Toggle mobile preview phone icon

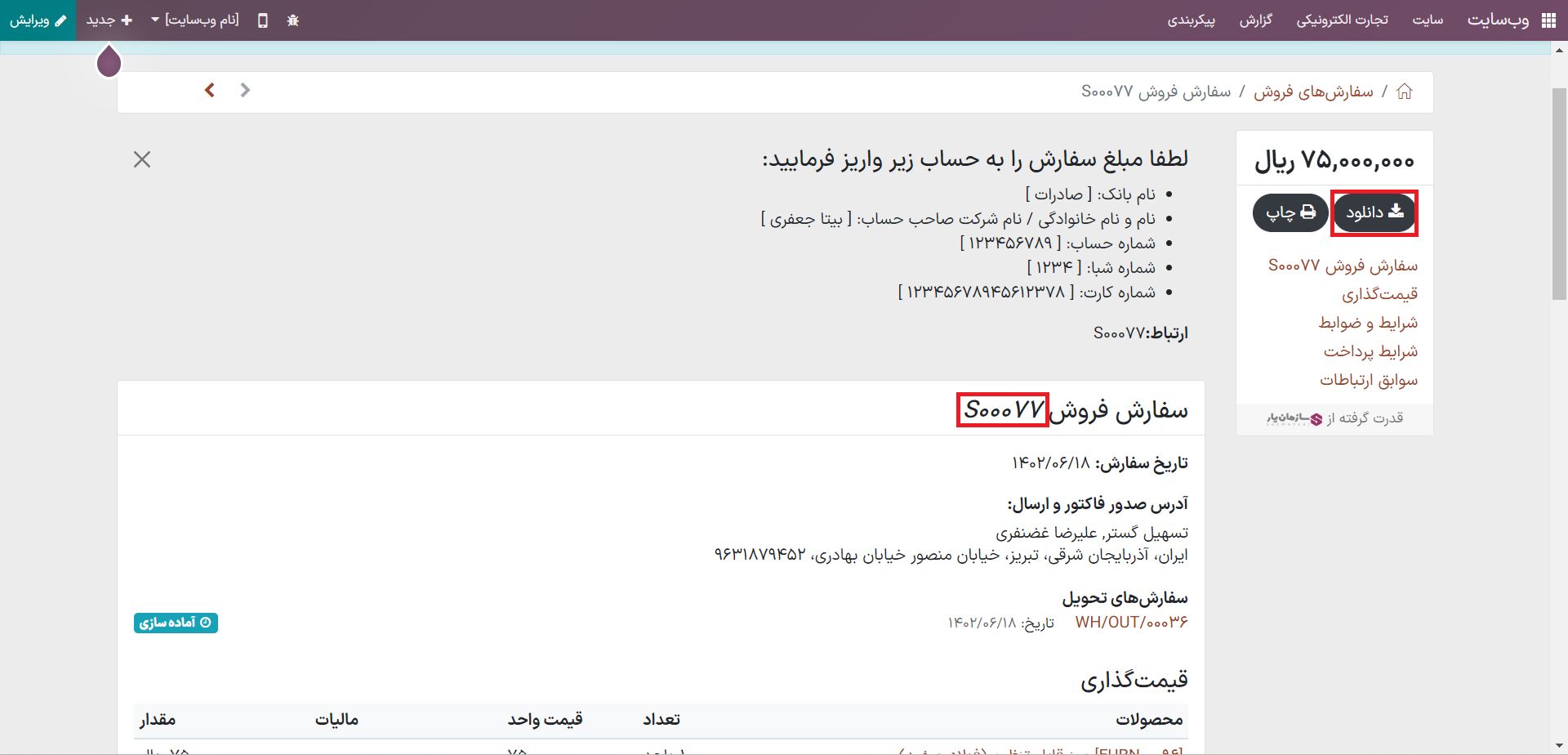coord(262,20)
